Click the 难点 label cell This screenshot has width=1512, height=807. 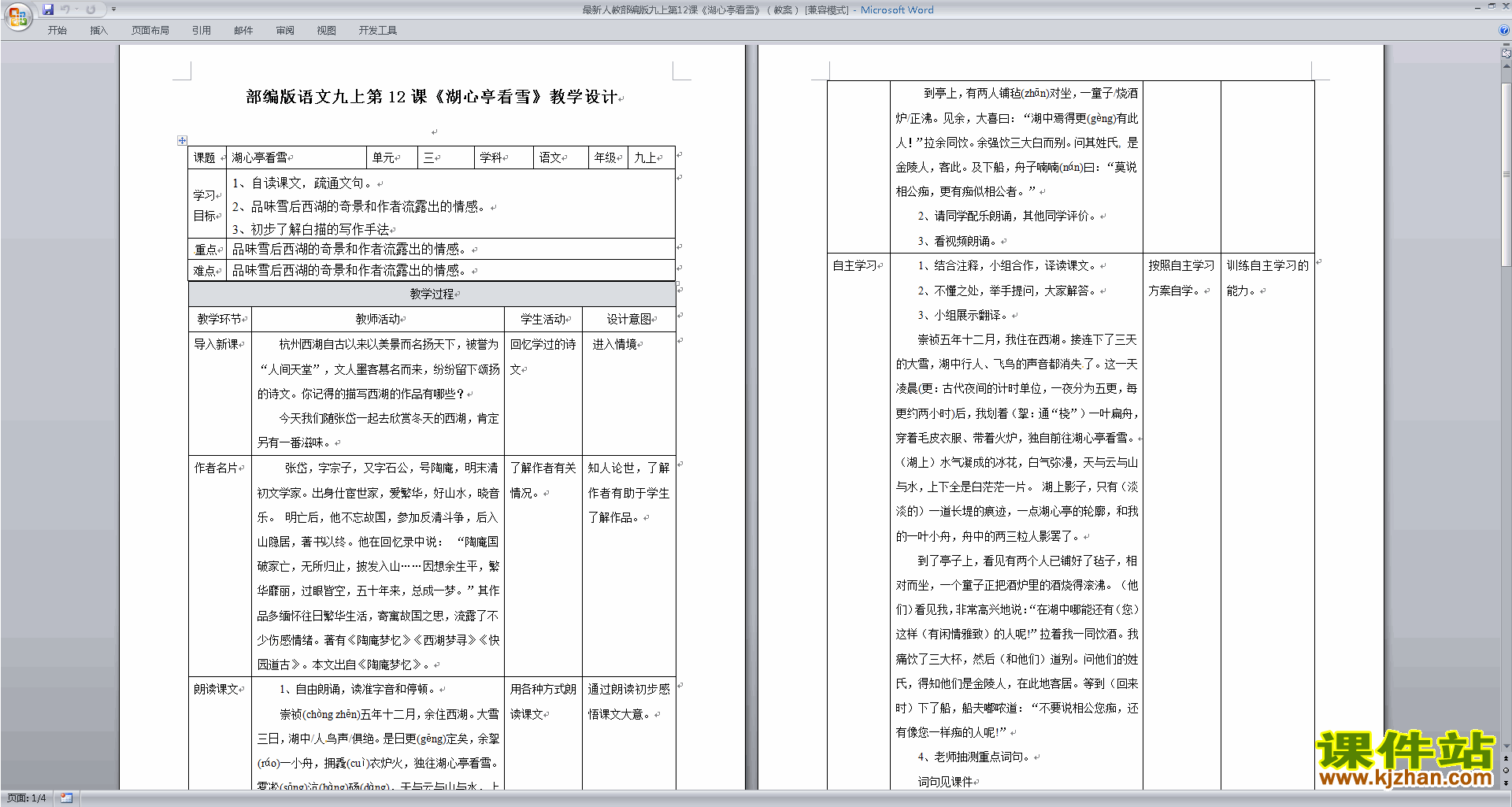[208, 270]
